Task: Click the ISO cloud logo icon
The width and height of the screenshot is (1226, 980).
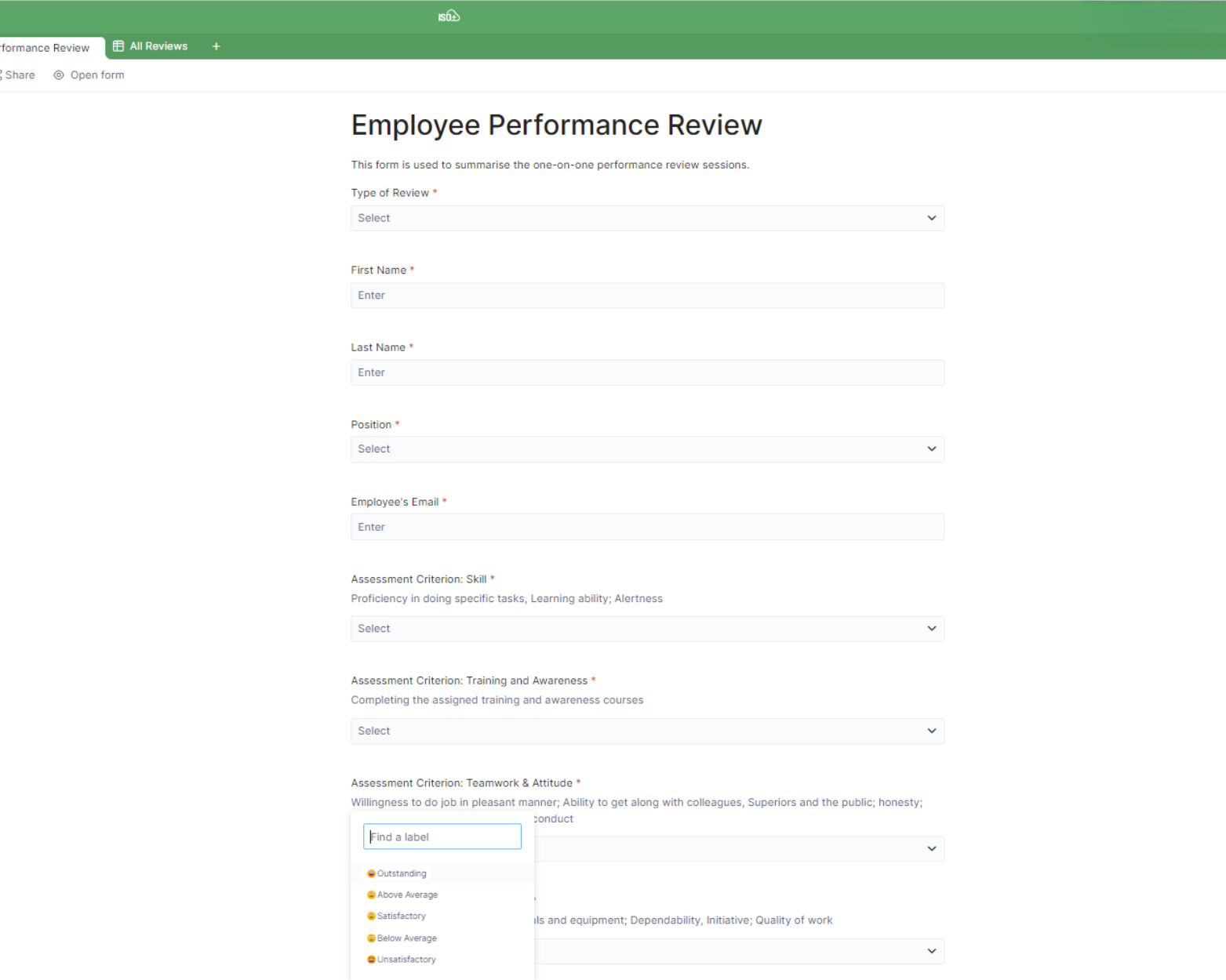Action: pyautogui.click(x=449, y=16)
